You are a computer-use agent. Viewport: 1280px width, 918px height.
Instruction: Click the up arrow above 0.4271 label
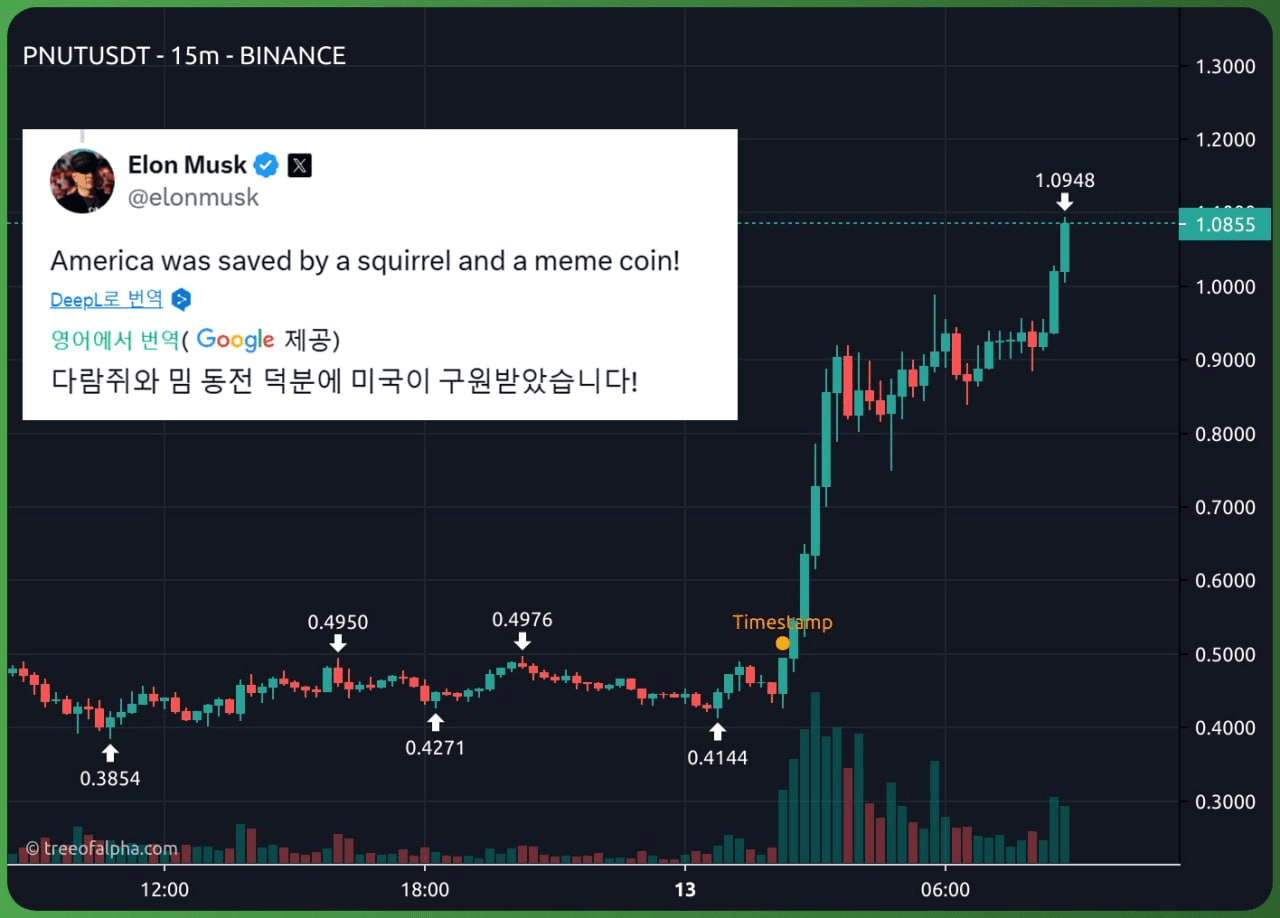tap(435, 722)
